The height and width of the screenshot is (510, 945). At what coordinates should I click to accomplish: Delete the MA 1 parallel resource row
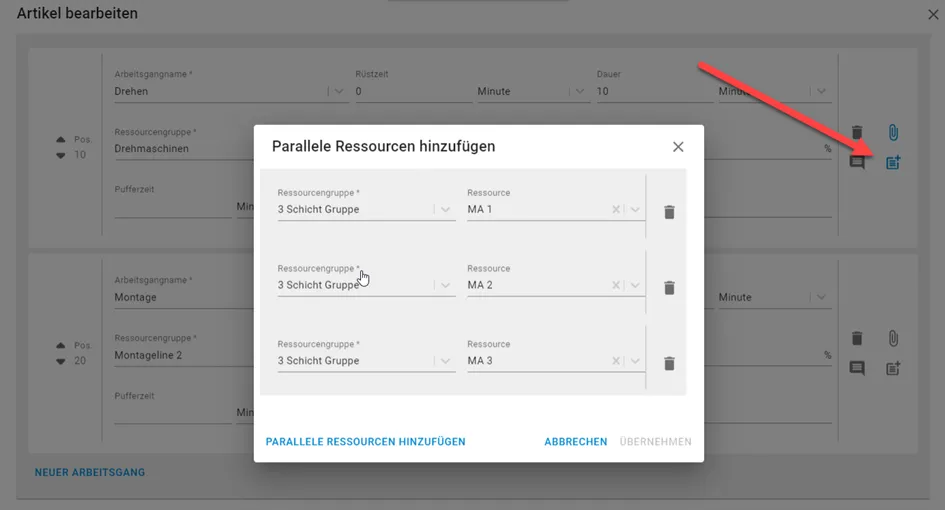[669, 212]
